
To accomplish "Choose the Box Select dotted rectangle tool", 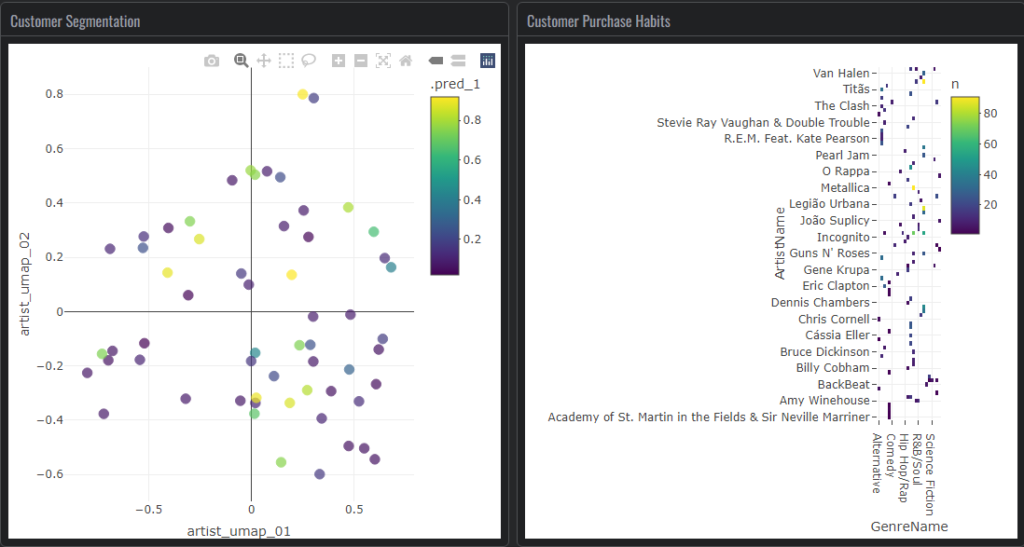I will tap(286, 61).
